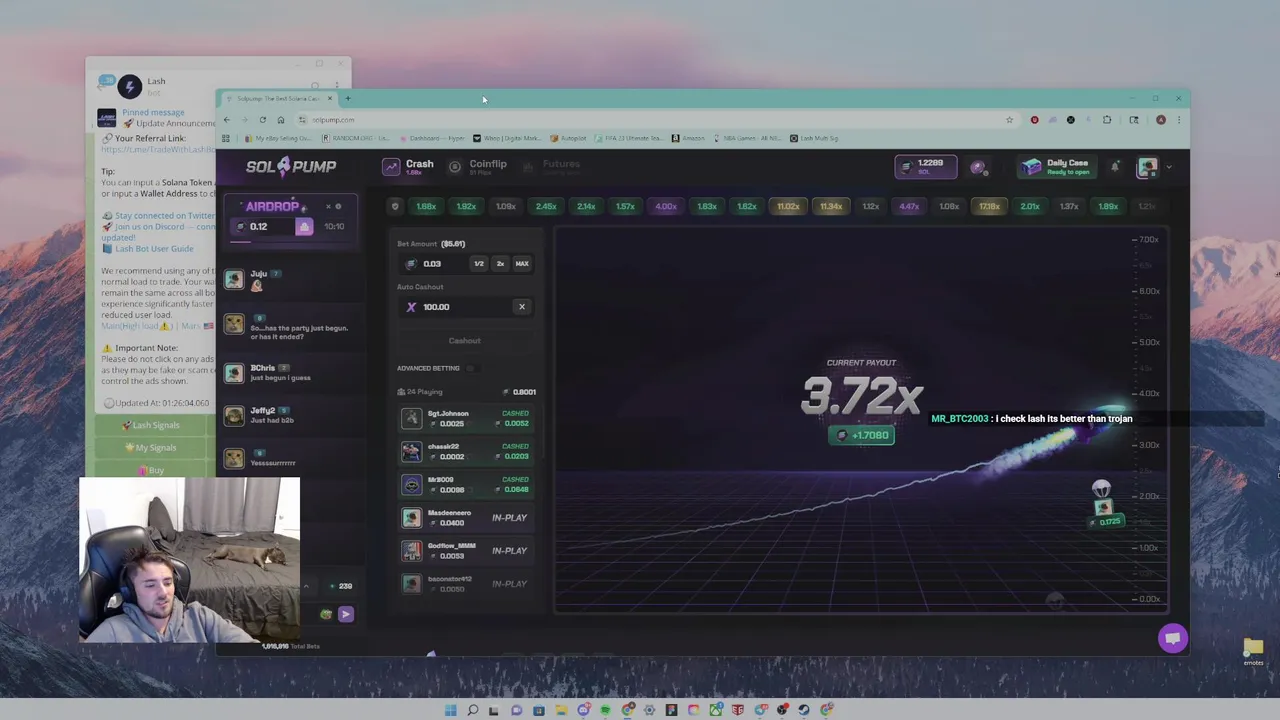Open the emotes desktop folder
Image resolution: width=1280 pixels, height=720 pixels.
click(1253, 651)
